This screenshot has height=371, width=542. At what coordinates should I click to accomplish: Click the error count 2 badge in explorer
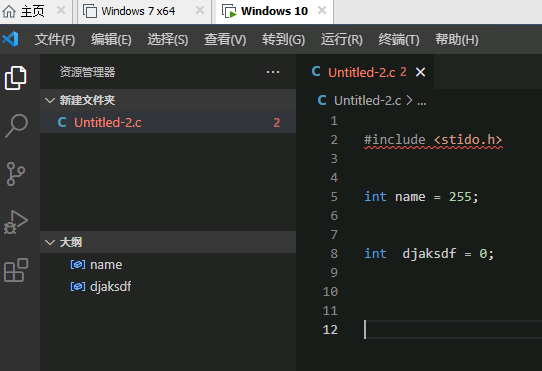(x=277, y=122)
